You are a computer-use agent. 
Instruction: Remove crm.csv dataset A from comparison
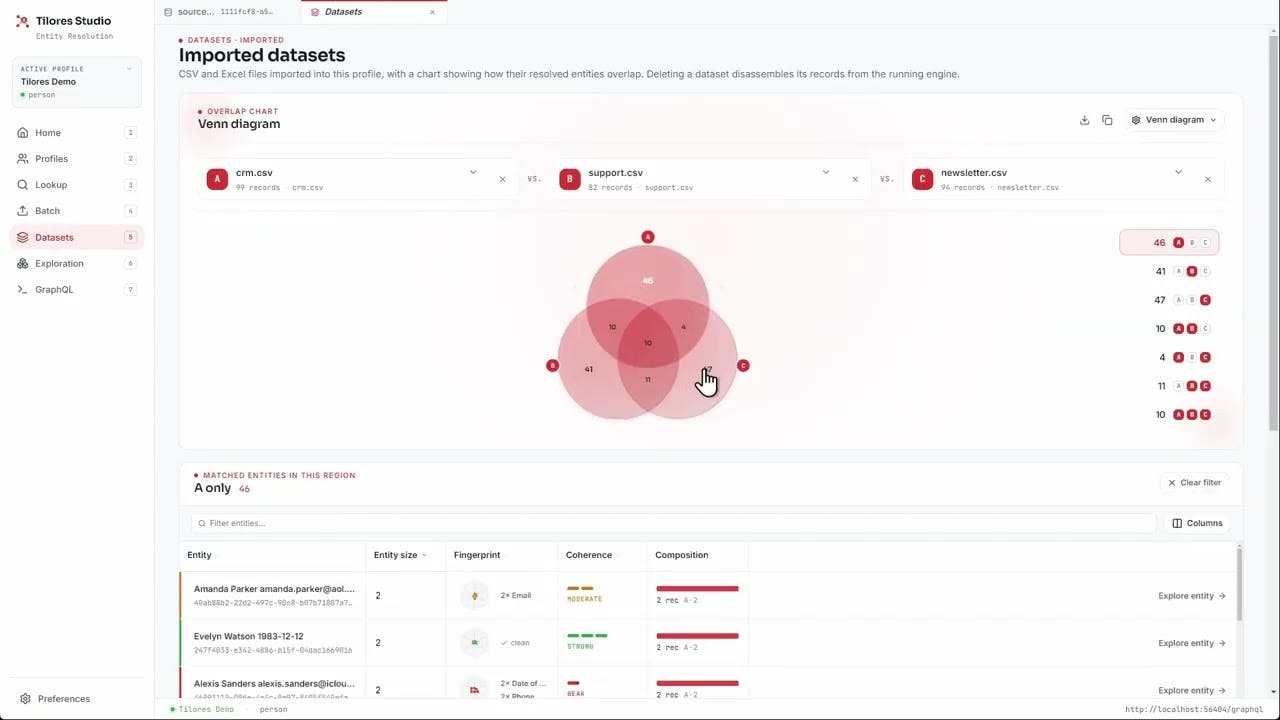502,180
